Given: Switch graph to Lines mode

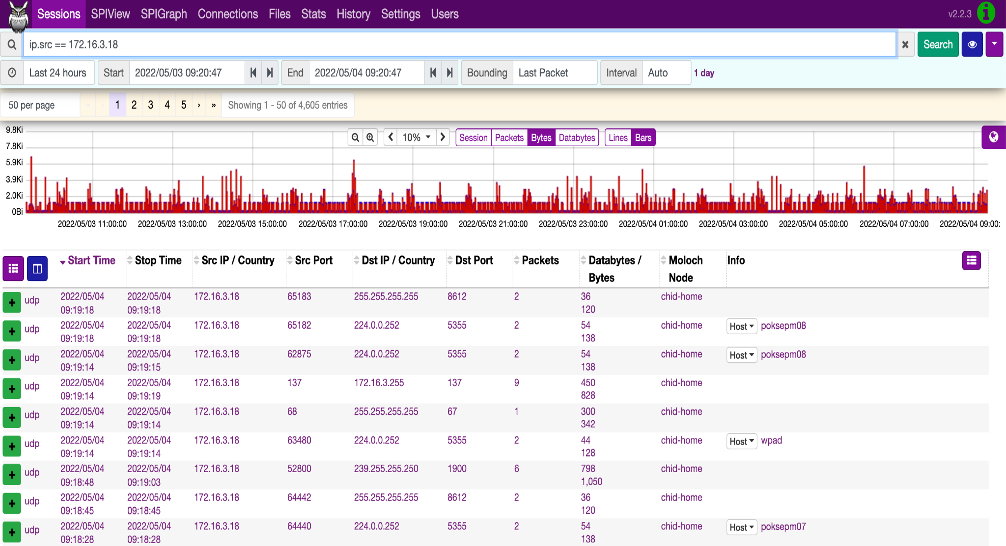Looking at the screenshot, I should pyautogui.click(x=618, y=138).
